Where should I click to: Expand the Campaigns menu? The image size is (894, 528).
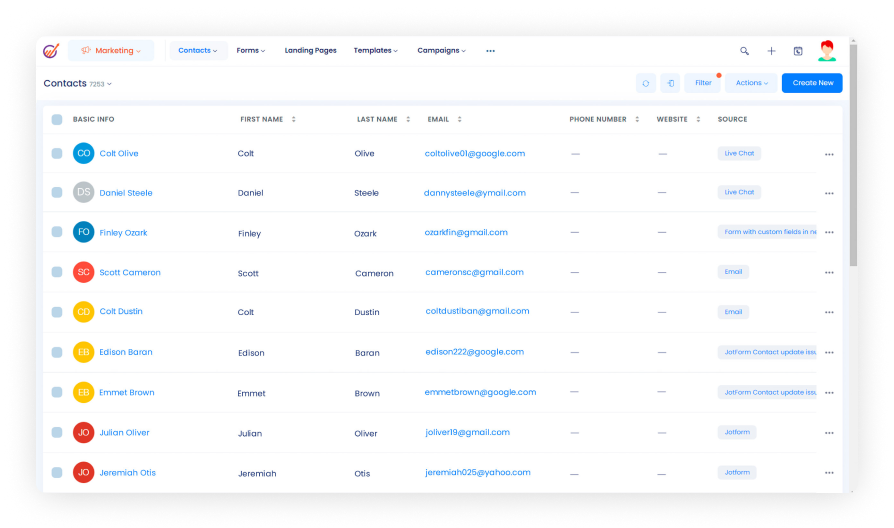(441, 51)
